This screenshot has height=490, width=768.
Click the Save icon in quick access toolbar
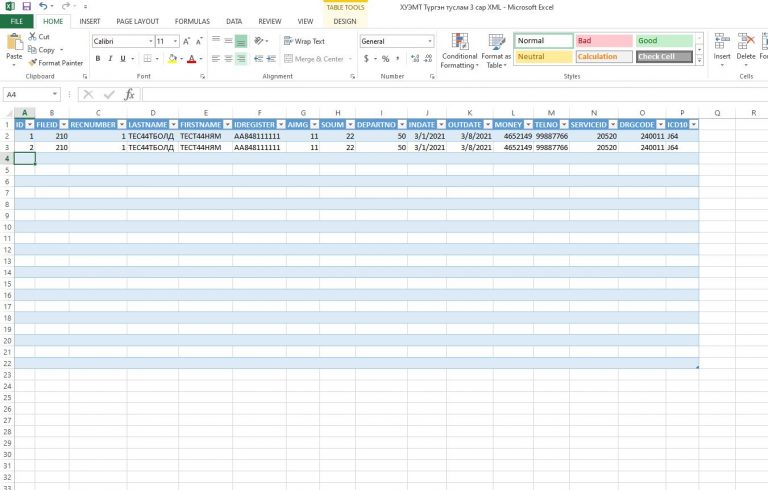tap(26, 6)
